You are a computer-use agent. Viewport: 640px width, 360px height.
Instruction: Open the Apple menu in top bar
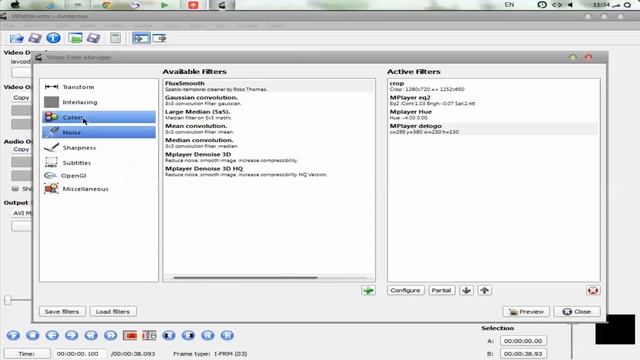click(15, 5)
